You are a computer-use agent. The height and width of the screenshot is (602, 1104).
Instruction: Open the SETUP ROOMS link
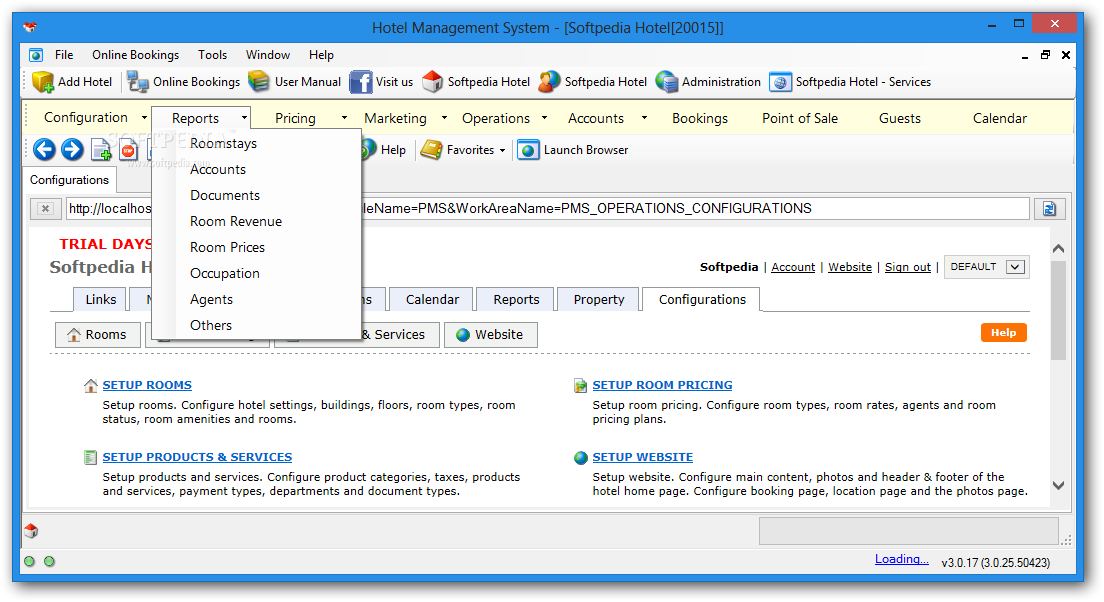(147, 385)
